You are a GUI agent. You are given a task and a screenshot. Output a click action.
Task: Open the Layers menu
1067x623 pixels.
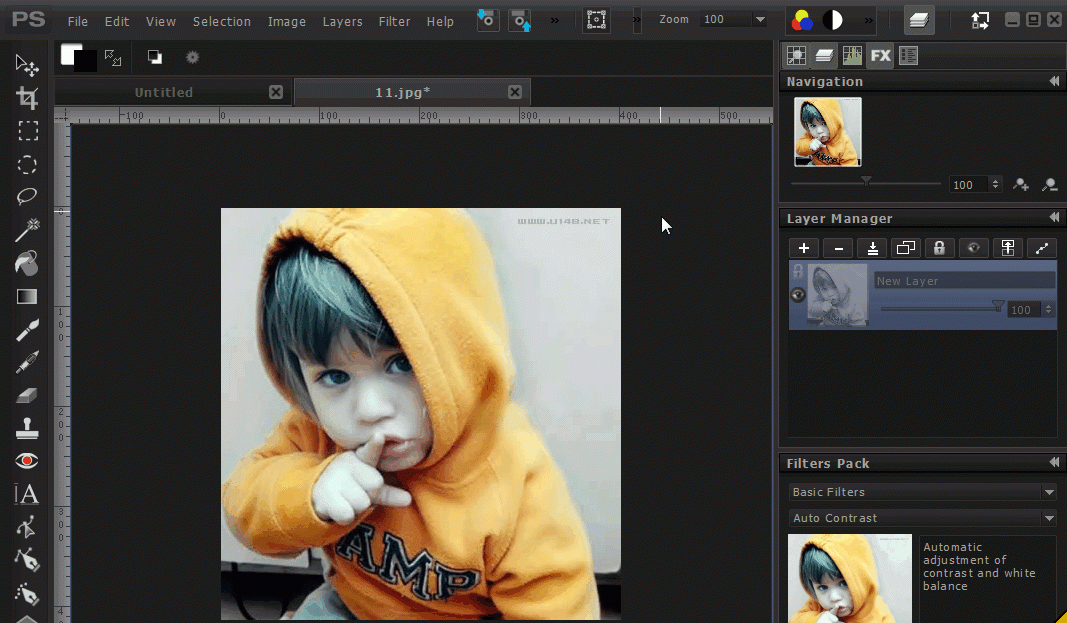click(x=342, y=22)
